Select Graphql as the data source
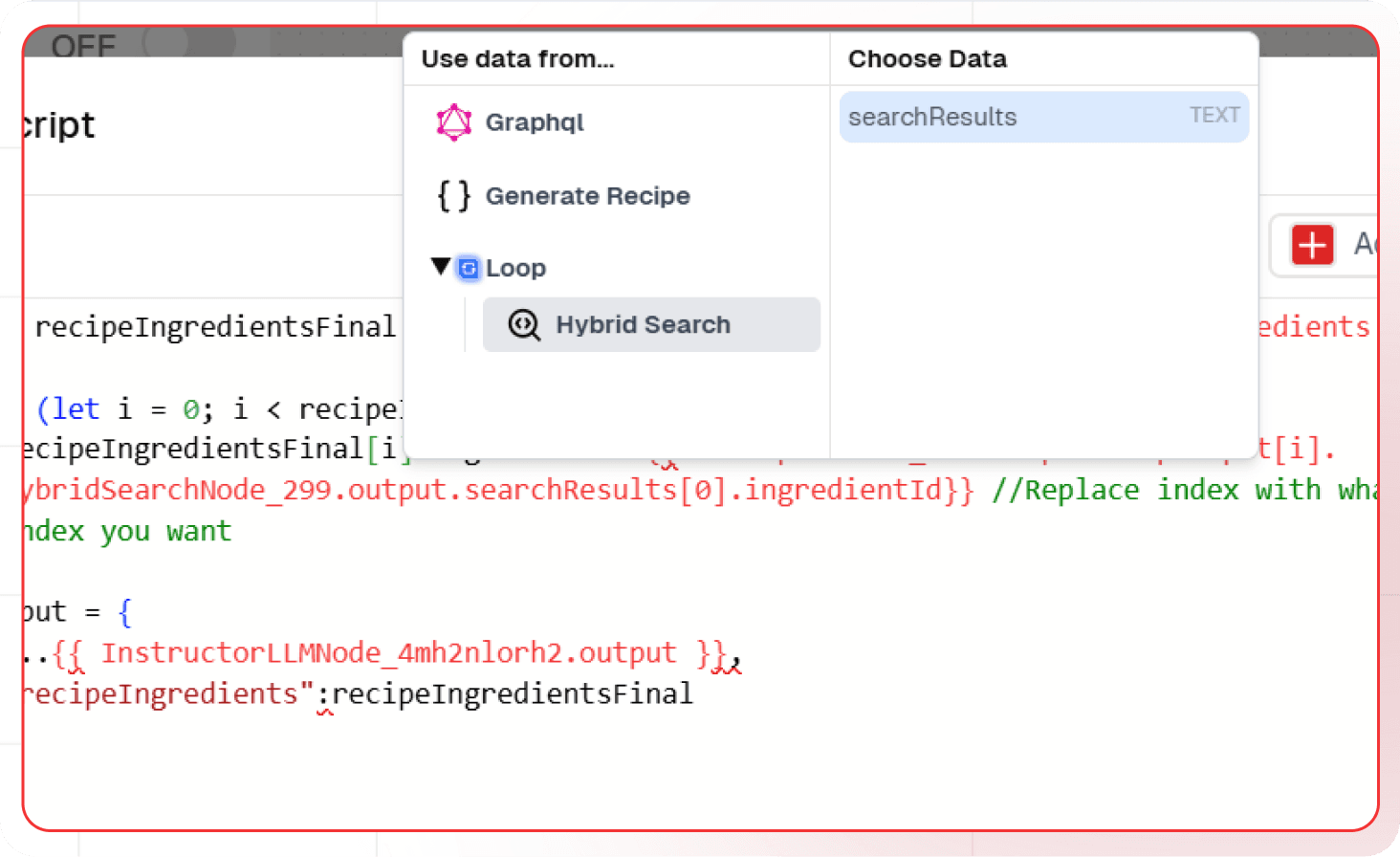This screenshot has height=857, width=1400. 535,122
